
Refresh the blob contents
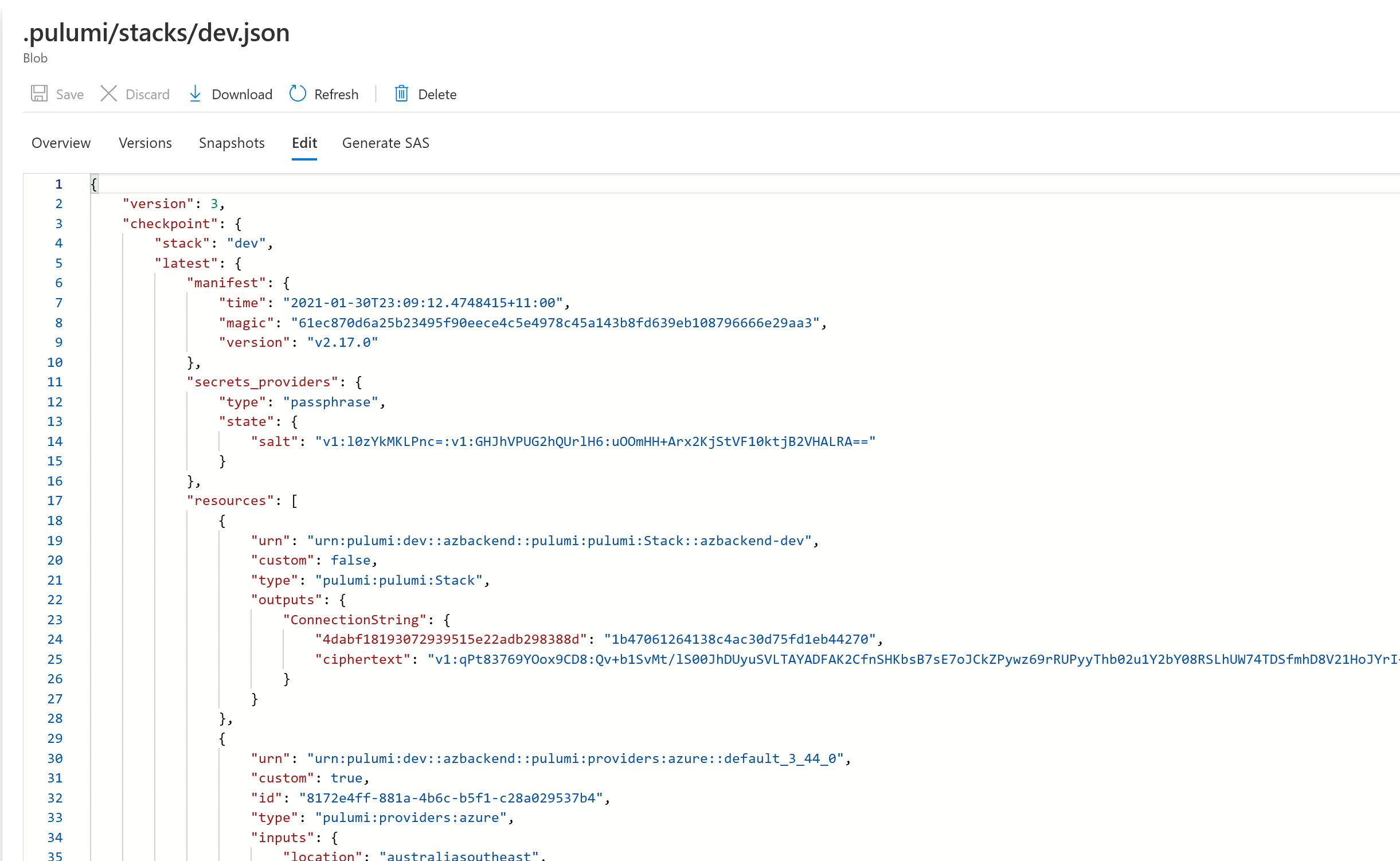336,94
